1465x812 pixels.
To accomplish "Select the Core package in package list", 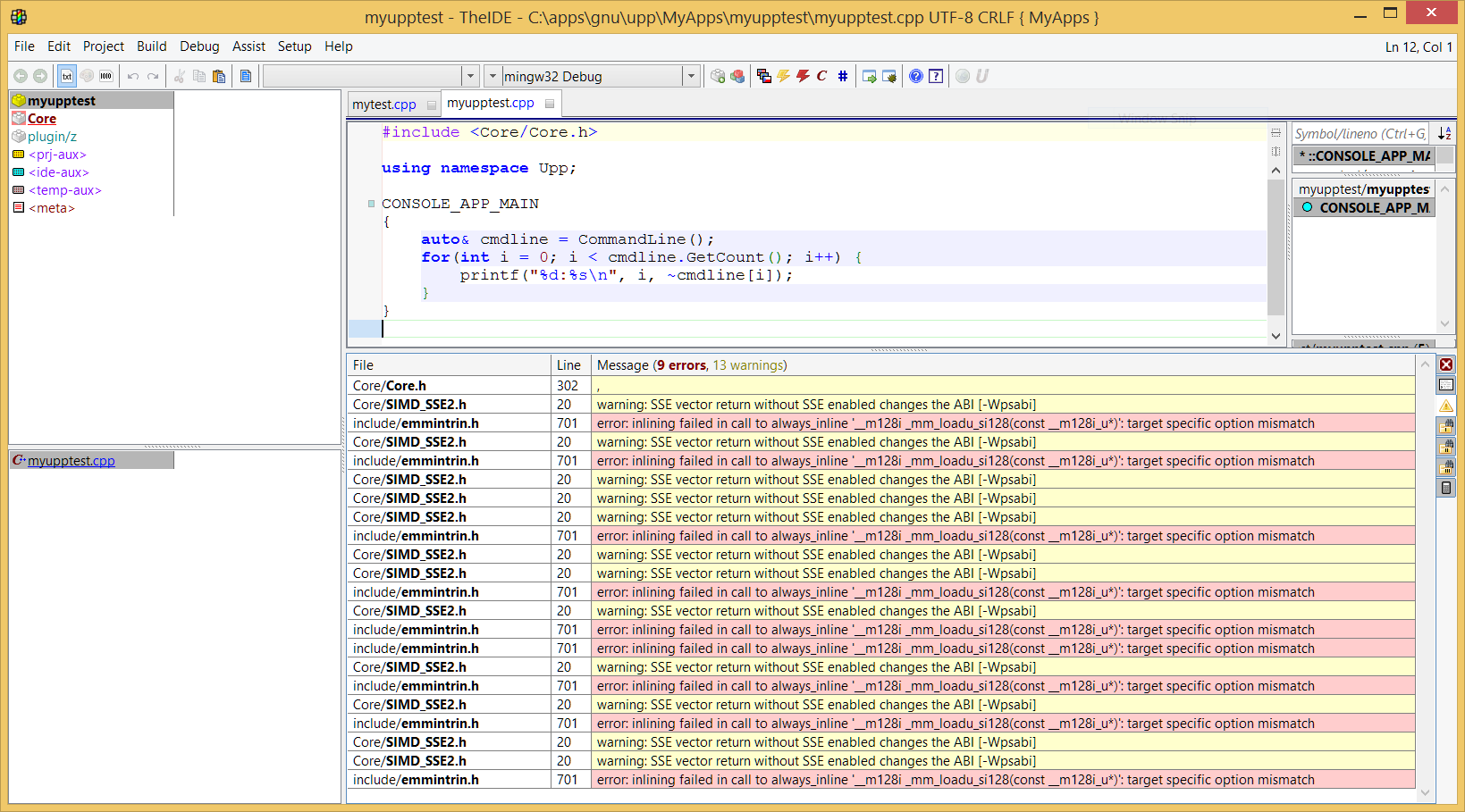I will 41,119.
